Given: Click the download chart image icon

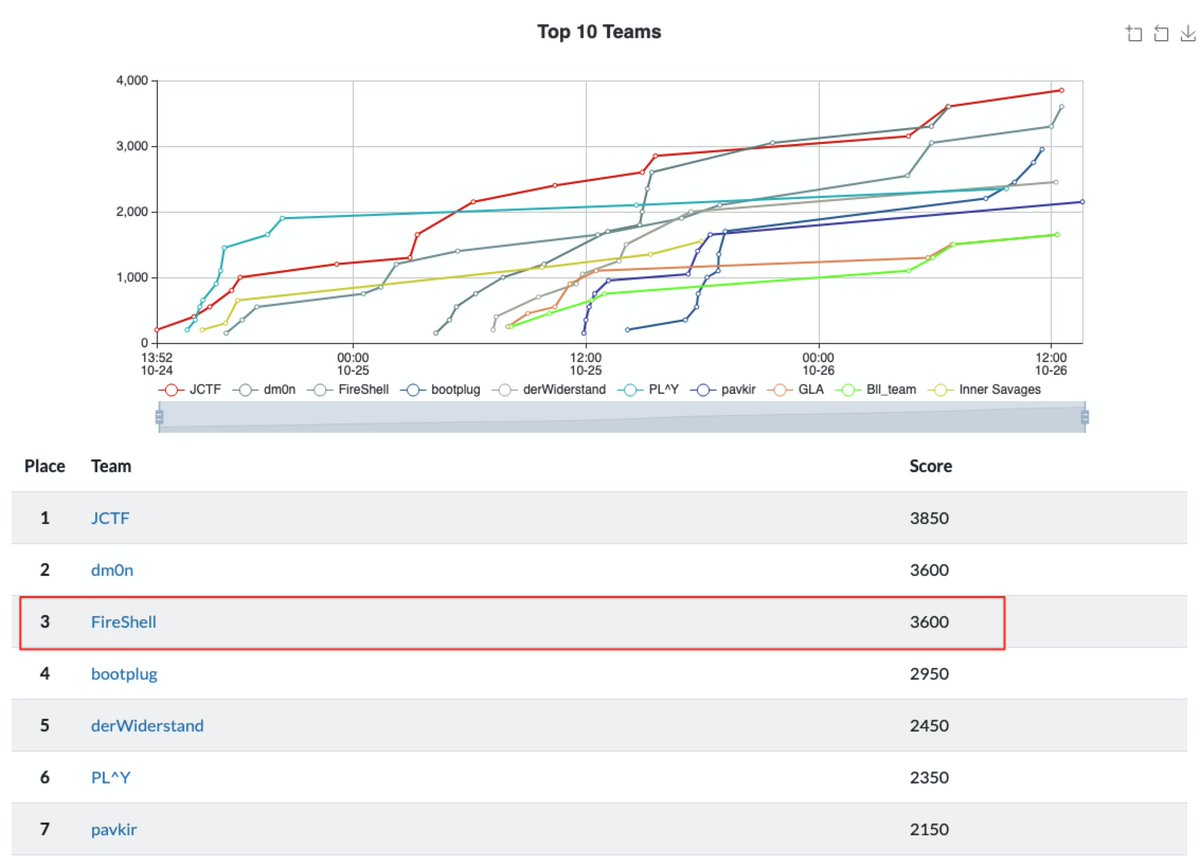Looking at the screenshot, I should coord(1188,32).
